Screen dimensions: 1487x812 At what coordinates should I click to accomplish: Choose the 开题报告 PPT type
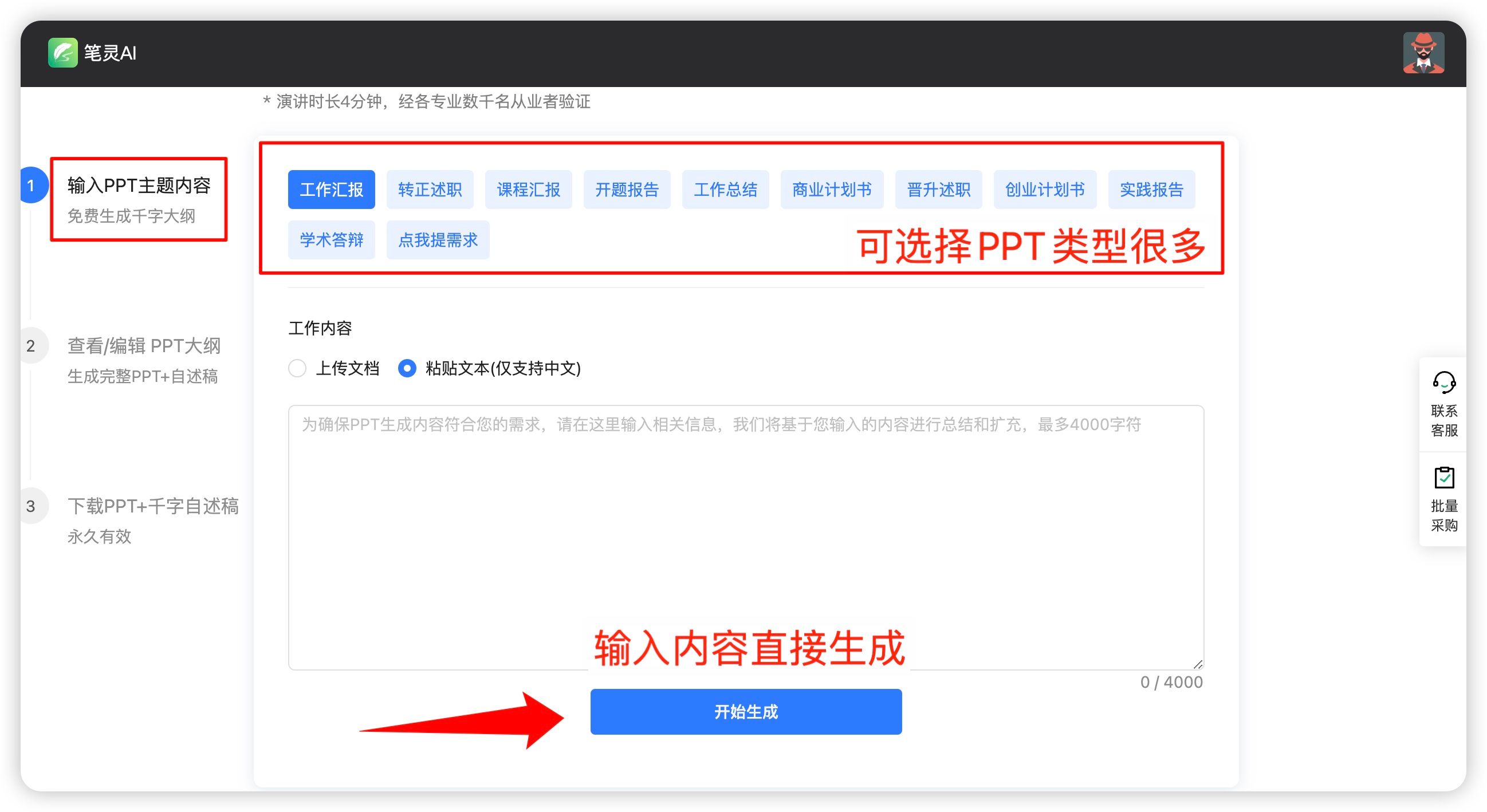tap(627, 190)
